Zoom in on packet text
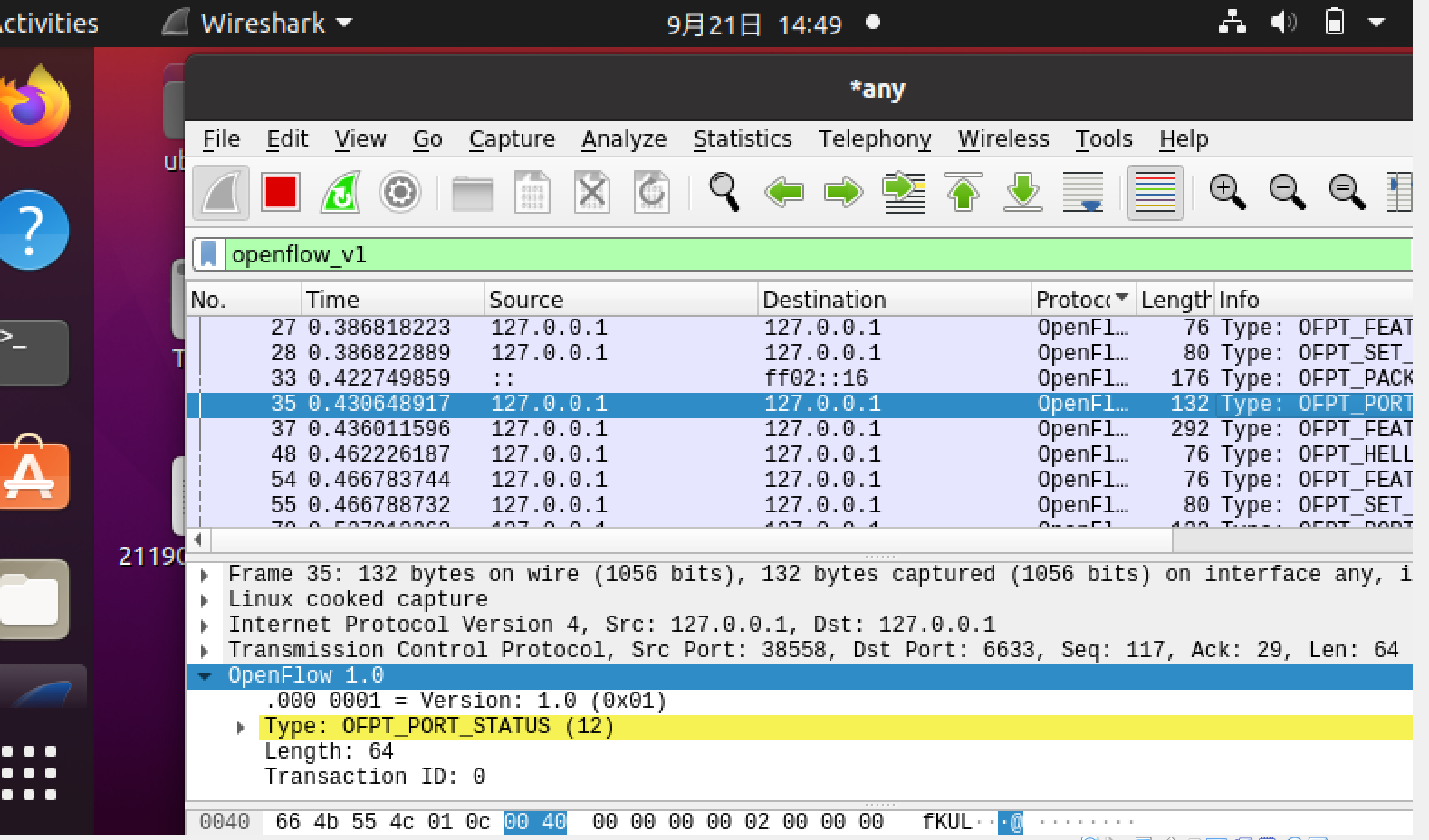The image size is (1429, 840). (x=1227, y=192)
